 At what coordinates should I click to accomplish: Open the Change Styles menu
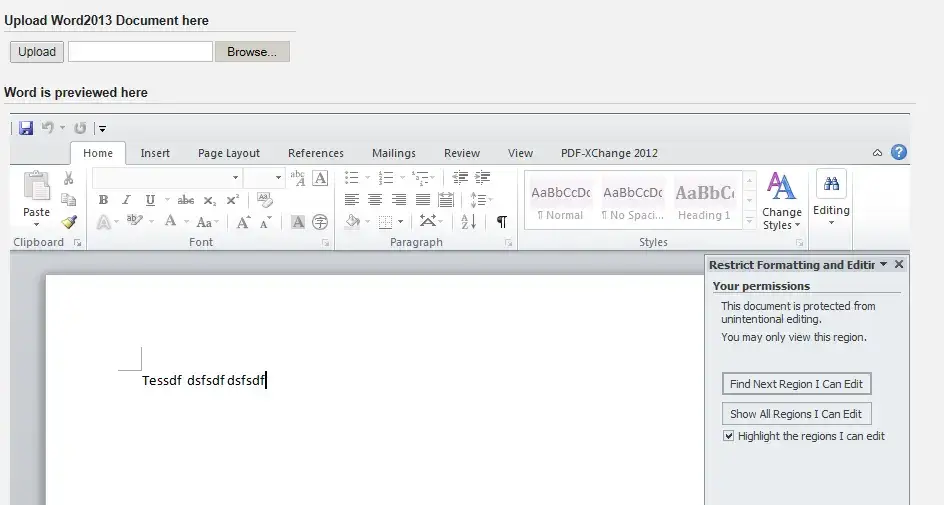pyautogui.click(x=781, y=202)
